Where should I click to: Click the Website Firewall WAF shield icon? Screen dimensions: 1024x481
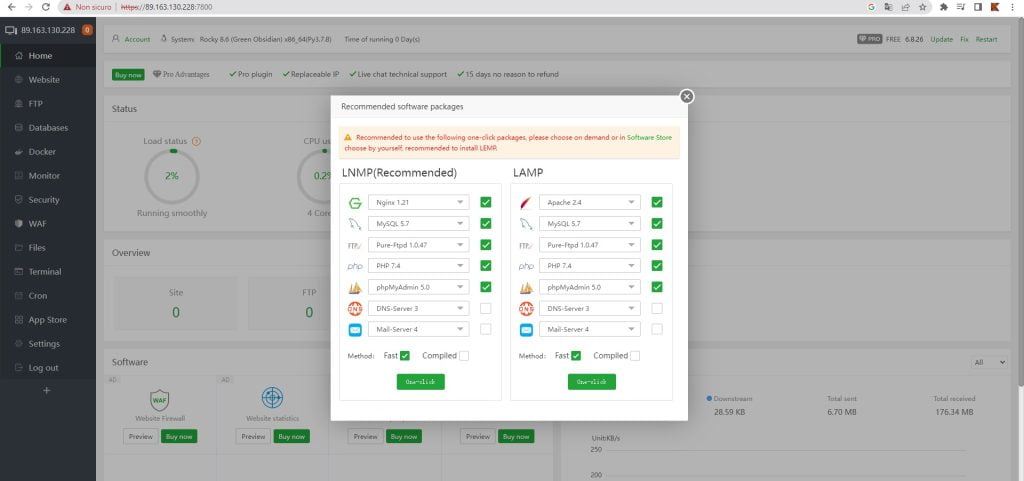(159, 398)
